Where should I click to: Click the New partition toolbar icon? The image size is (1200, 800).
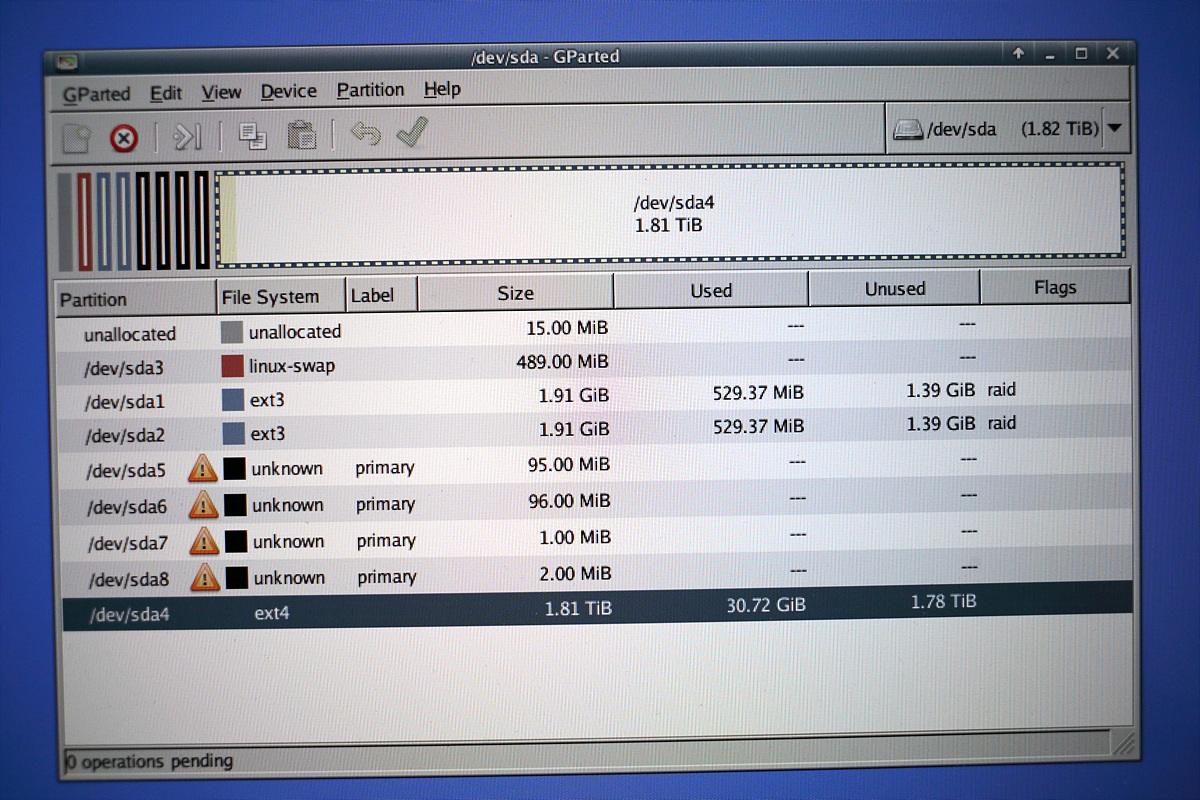tap(76, 137)
